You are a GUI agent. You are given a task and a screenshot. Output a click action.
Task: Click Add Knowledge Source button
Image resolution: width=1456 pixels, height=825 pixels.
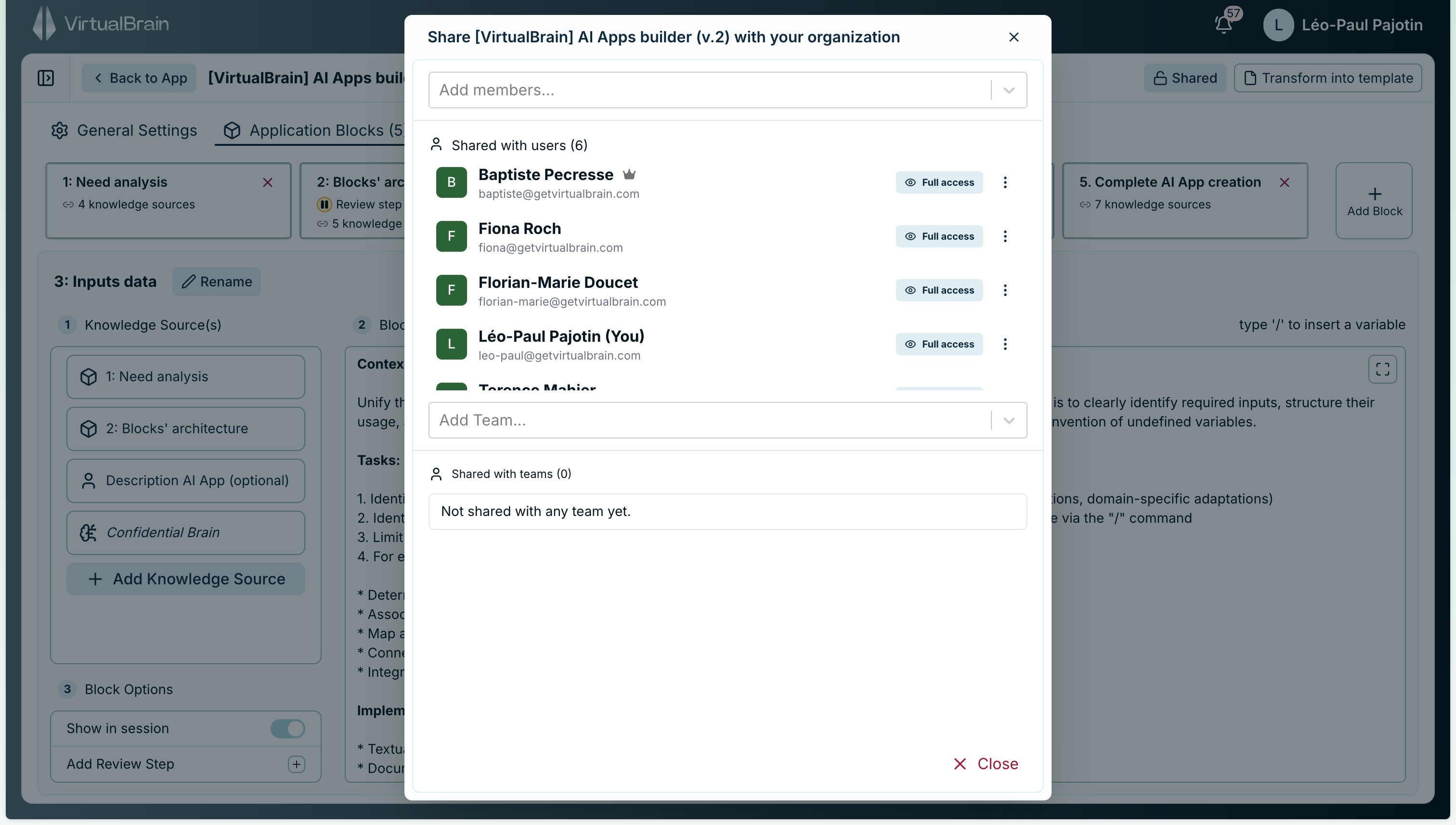186,579
